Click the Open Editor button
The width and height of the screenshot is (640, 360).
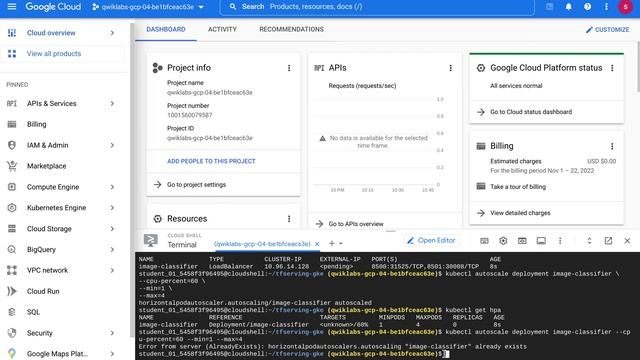431,240
